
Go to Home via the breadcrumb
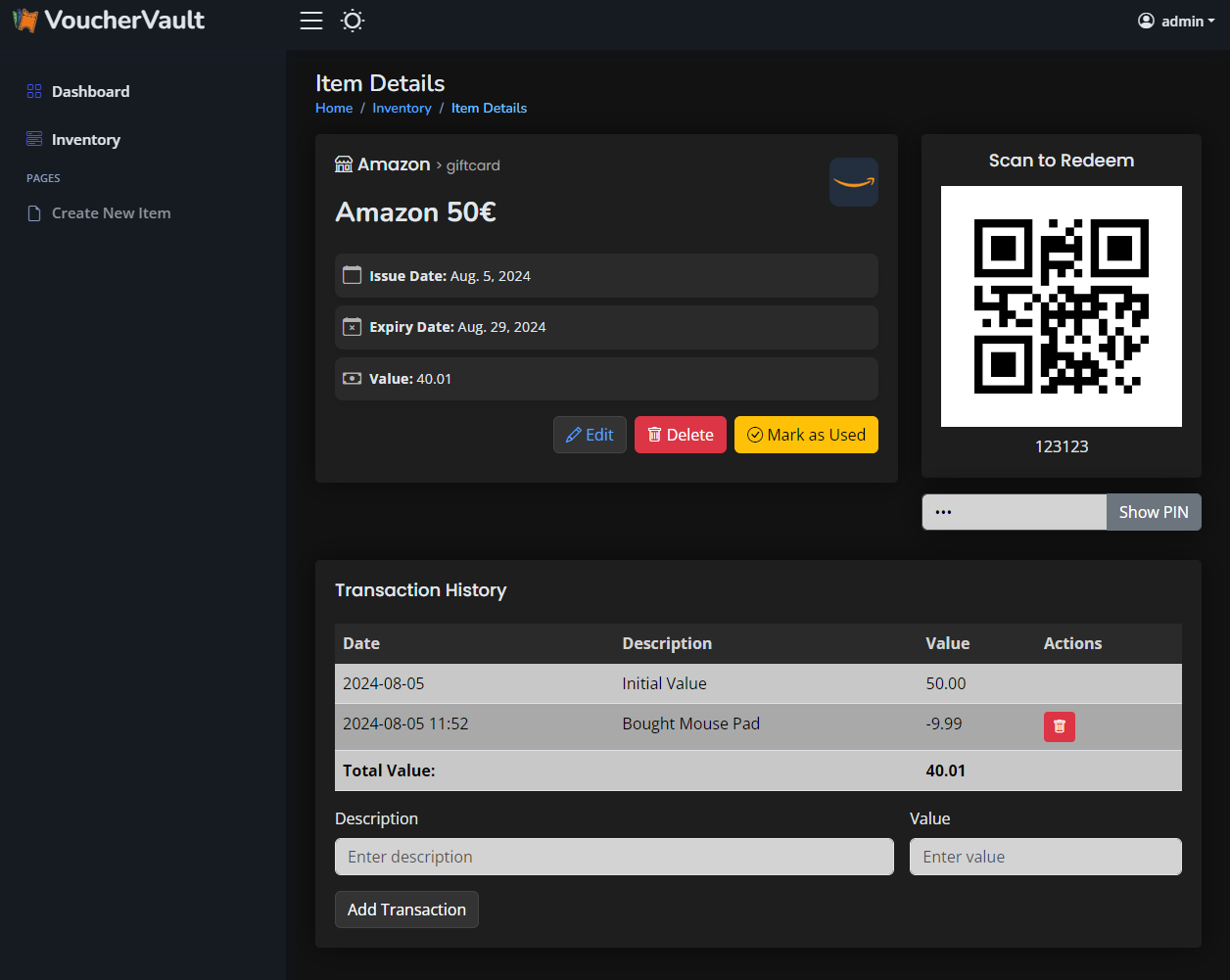point(334,108)
